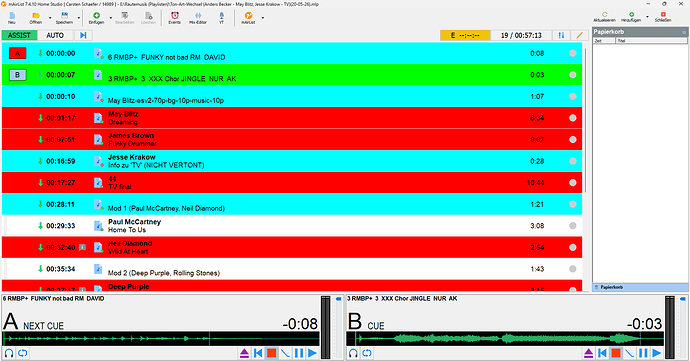Viewport: 690px width, 361px height.
Task: Pause Player B
Action: (643, 353)
